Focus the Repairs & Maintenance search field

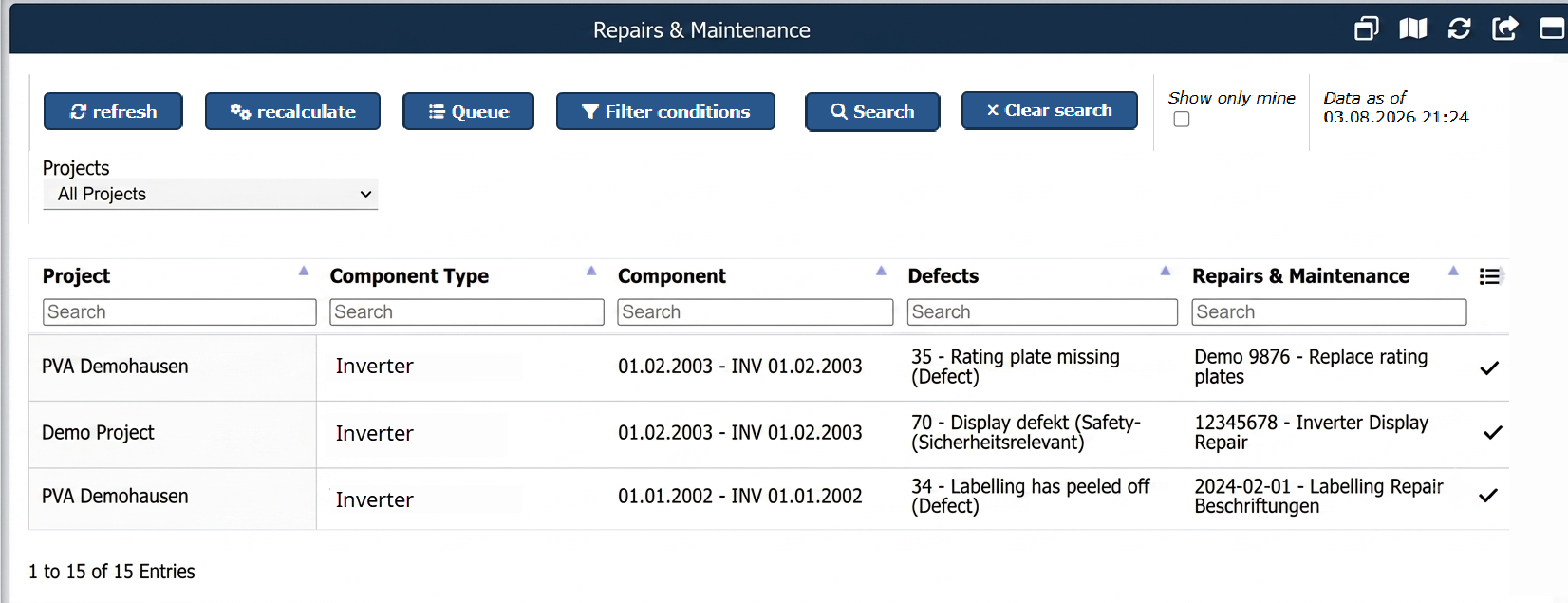[1329, 312]
